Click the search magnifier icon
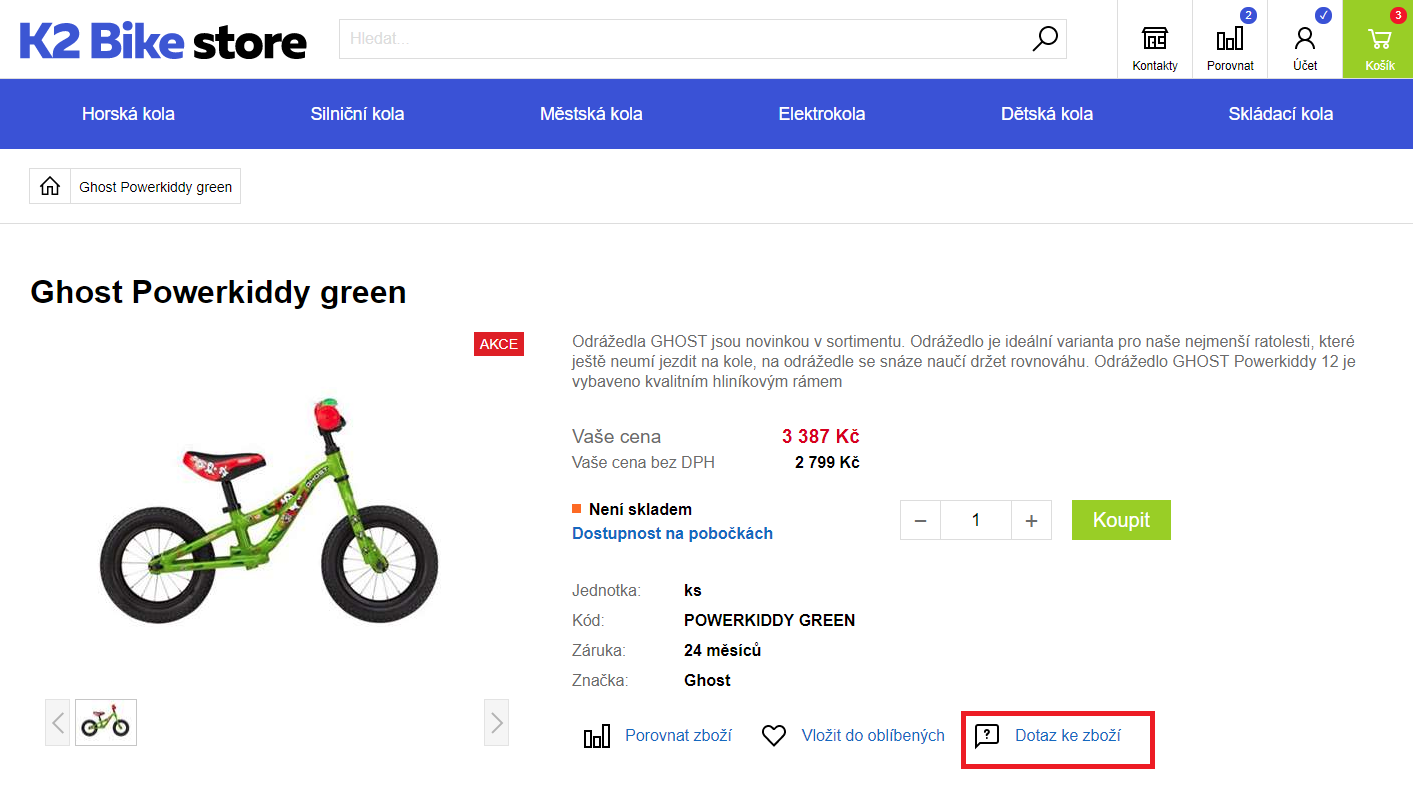 pos(1044,39)
